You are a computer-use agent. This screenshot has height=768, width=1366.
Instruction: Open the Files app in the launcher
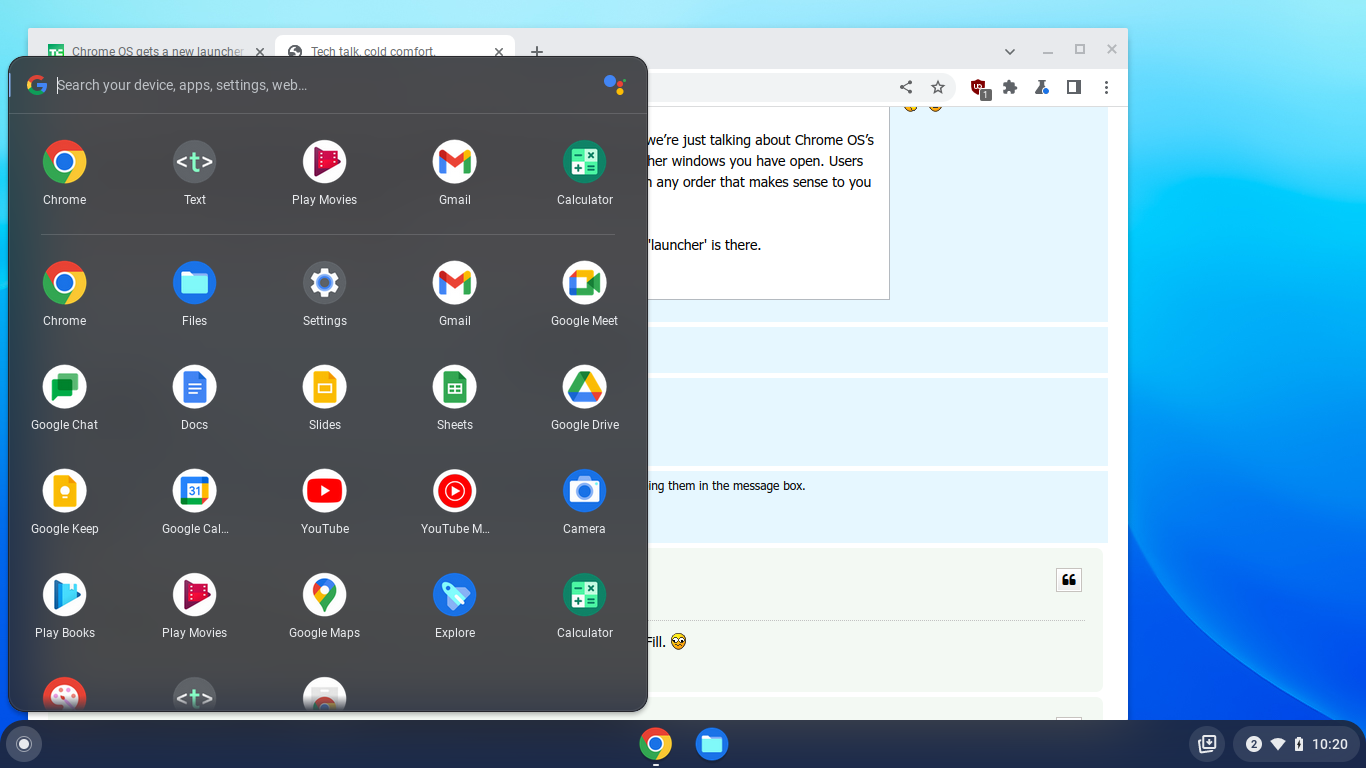194,294
